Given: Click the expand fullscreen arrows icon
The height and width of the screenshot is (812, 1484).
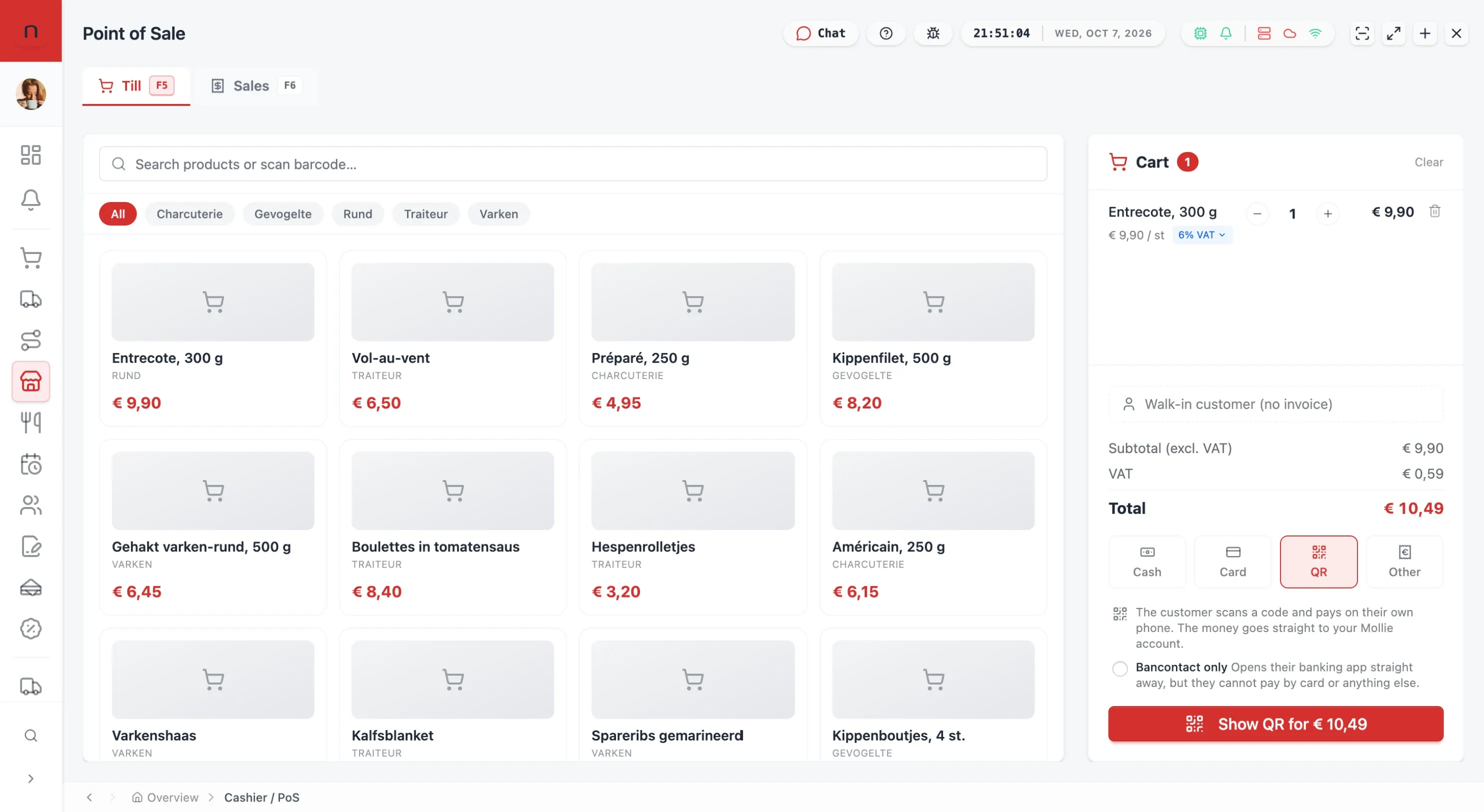Looking at the screenshot, I should tap(1393, 33).
